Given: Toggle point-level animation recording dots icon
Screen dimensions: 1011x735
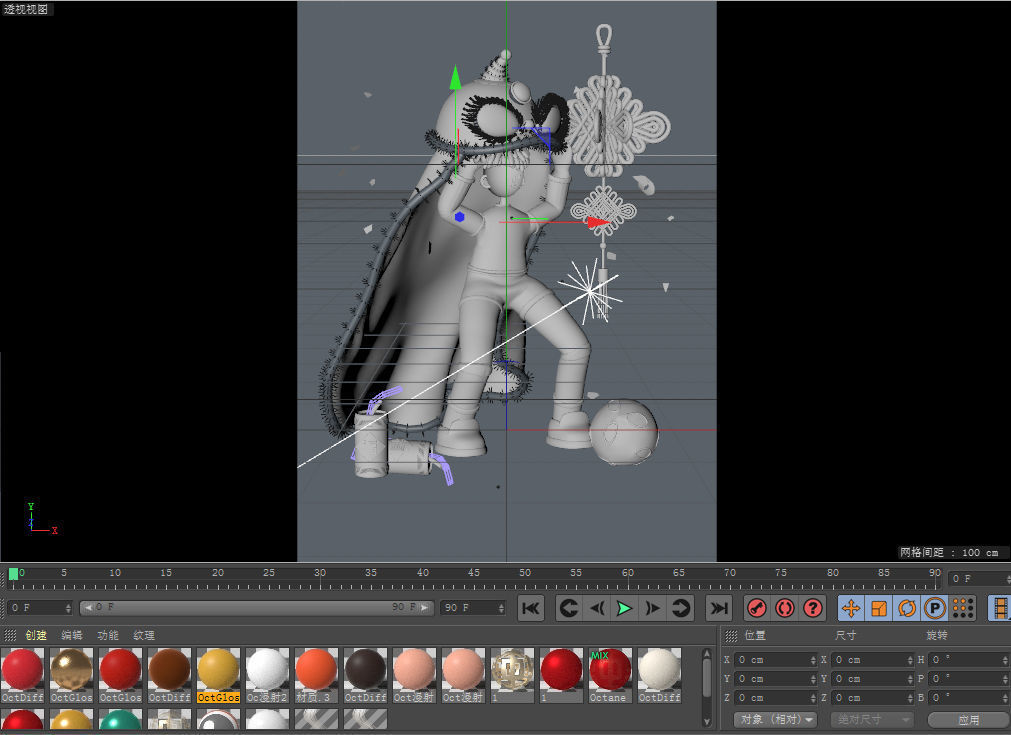Looking at the screenshot, I should coord(963,608).
